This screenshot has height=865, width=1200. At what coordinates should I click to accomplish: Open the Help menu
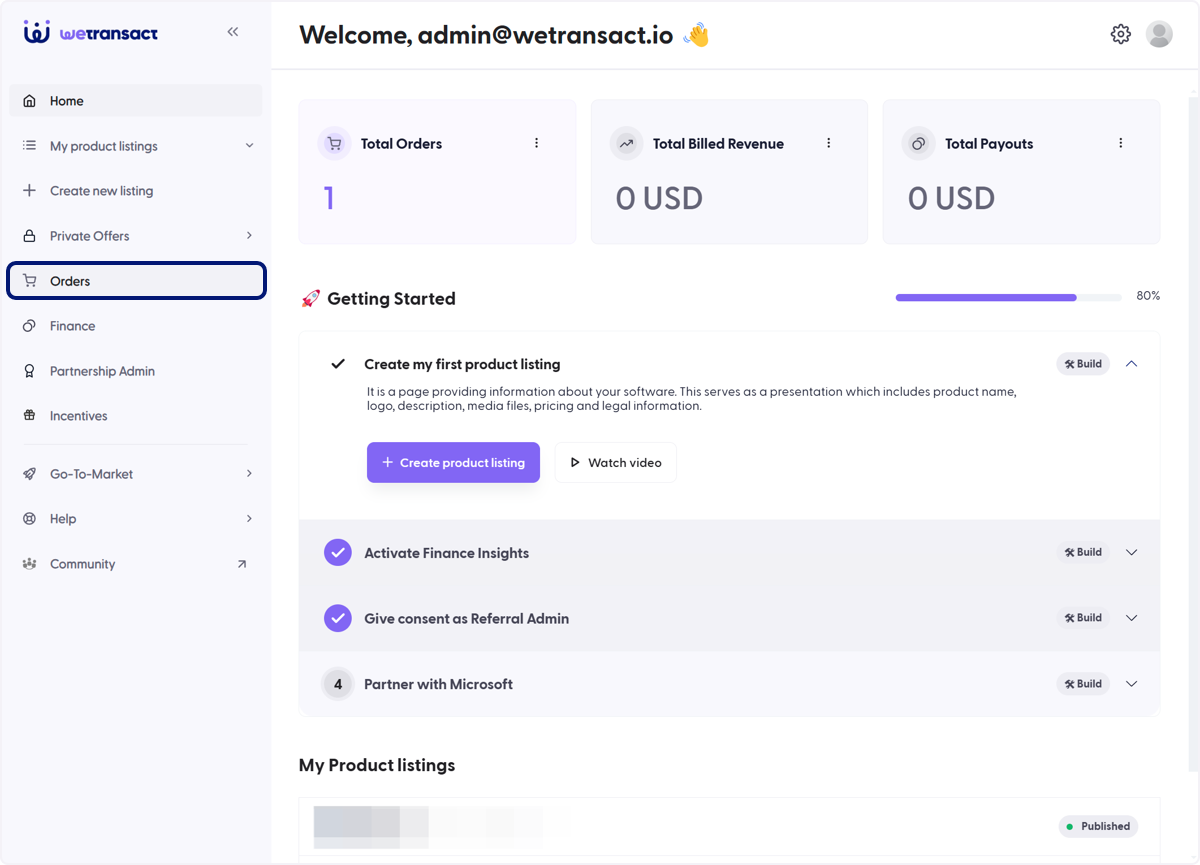point(136,519)
